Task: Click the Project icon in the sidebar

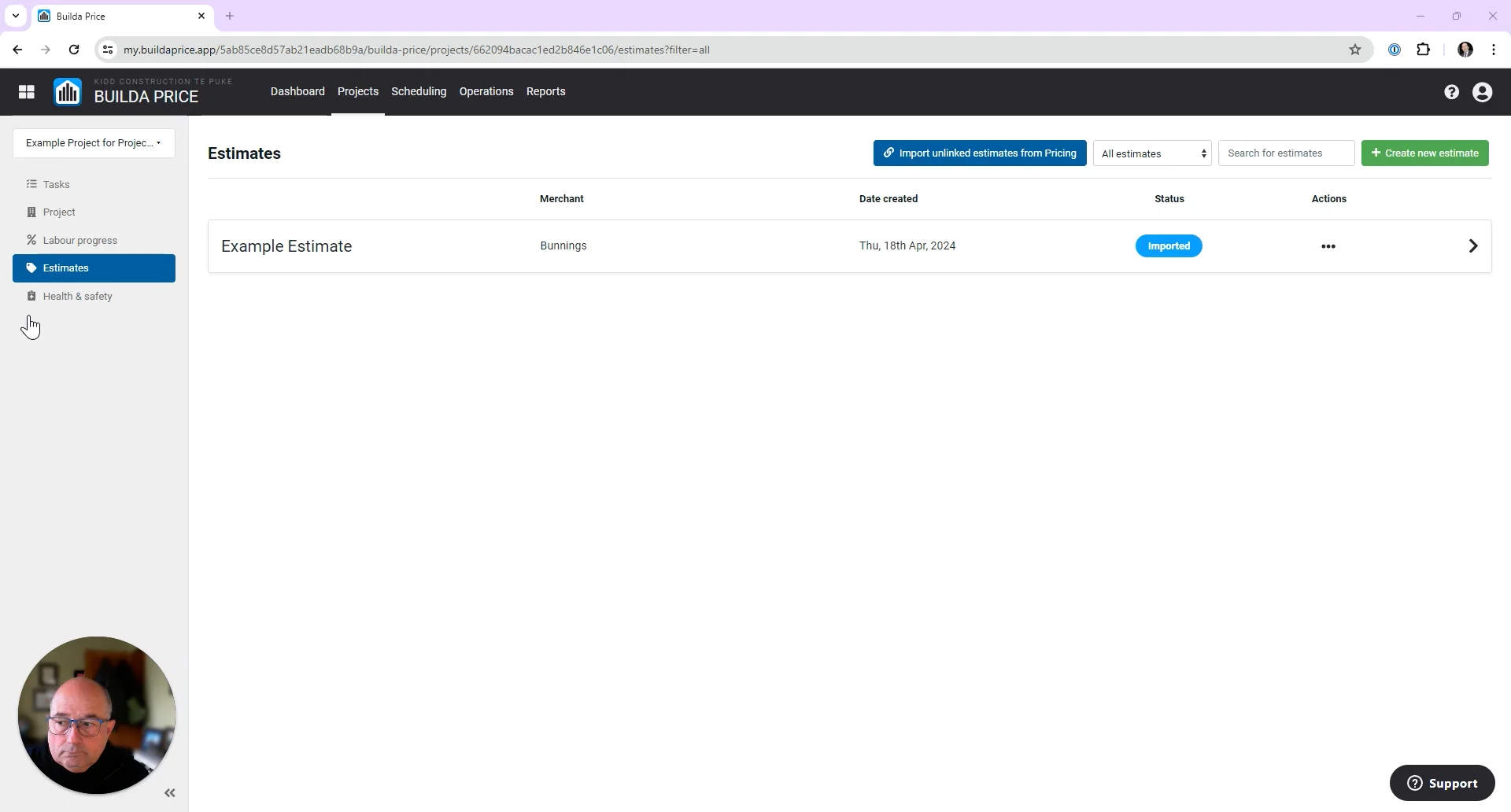Action: [32, 212]
